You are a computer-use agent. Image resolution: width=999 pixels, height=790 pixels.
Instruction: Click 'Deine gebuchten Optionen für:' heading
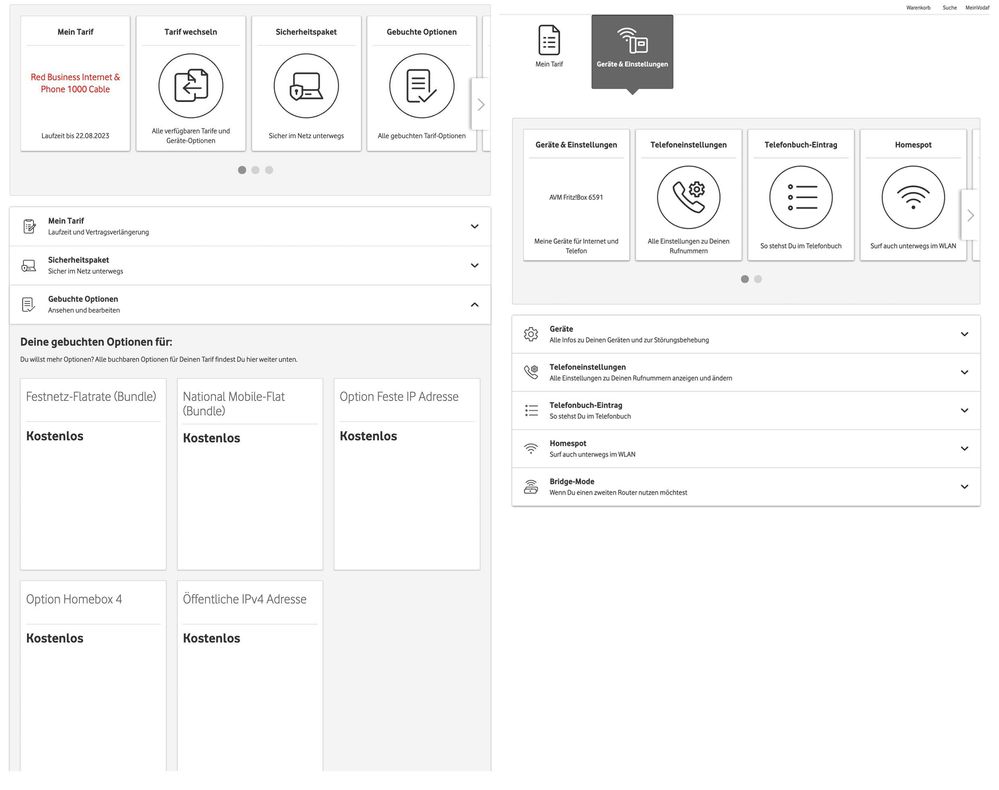click(96, 342)
